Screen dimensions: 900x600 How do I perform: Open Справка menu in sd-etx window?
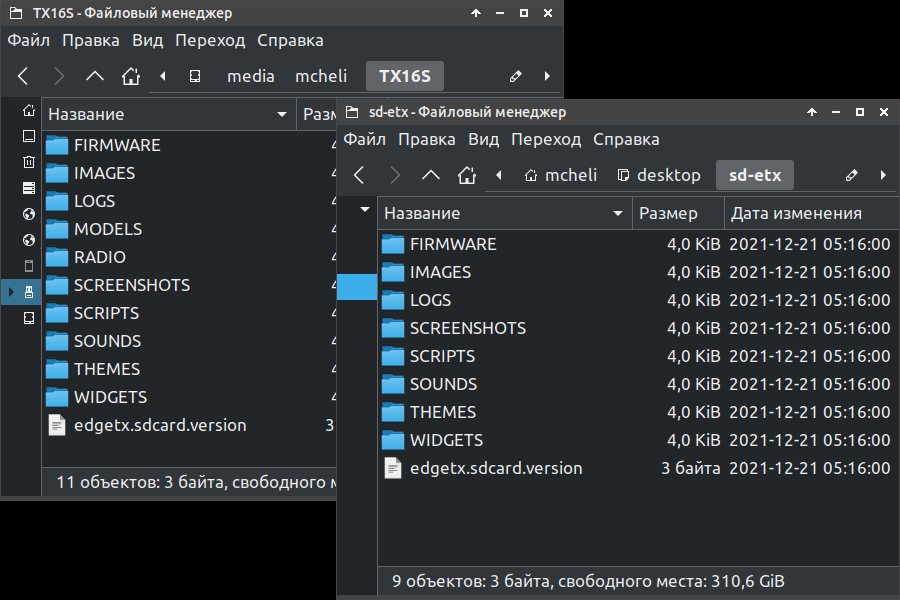626,140
